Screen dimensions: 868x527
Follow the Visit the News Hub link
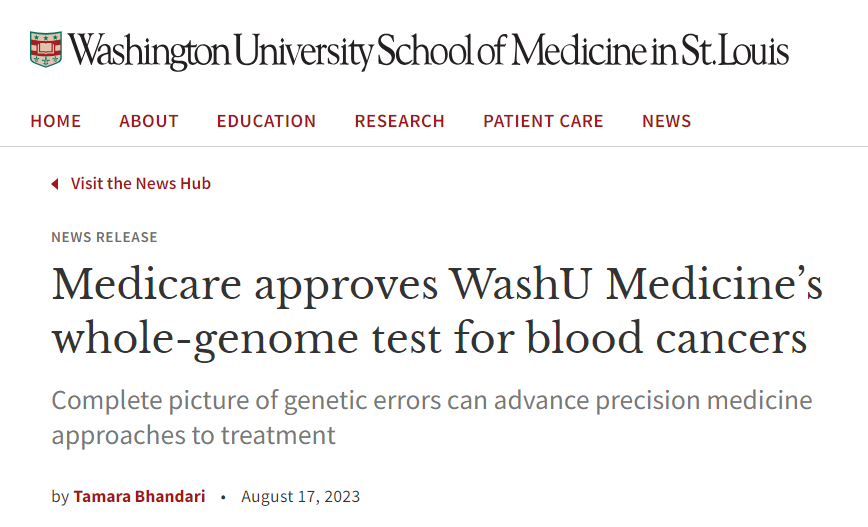(140, 184)
